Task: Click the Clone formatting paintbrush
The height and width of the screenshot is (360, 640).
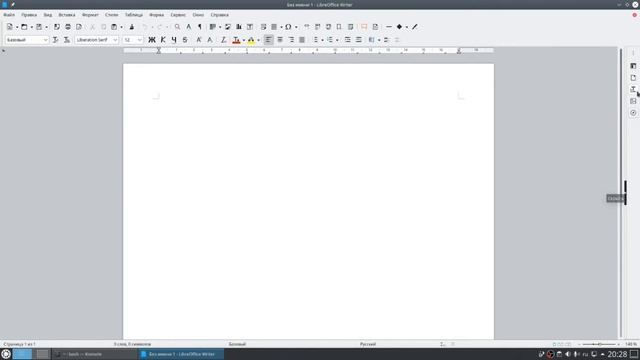Action: tap(131, 27)
